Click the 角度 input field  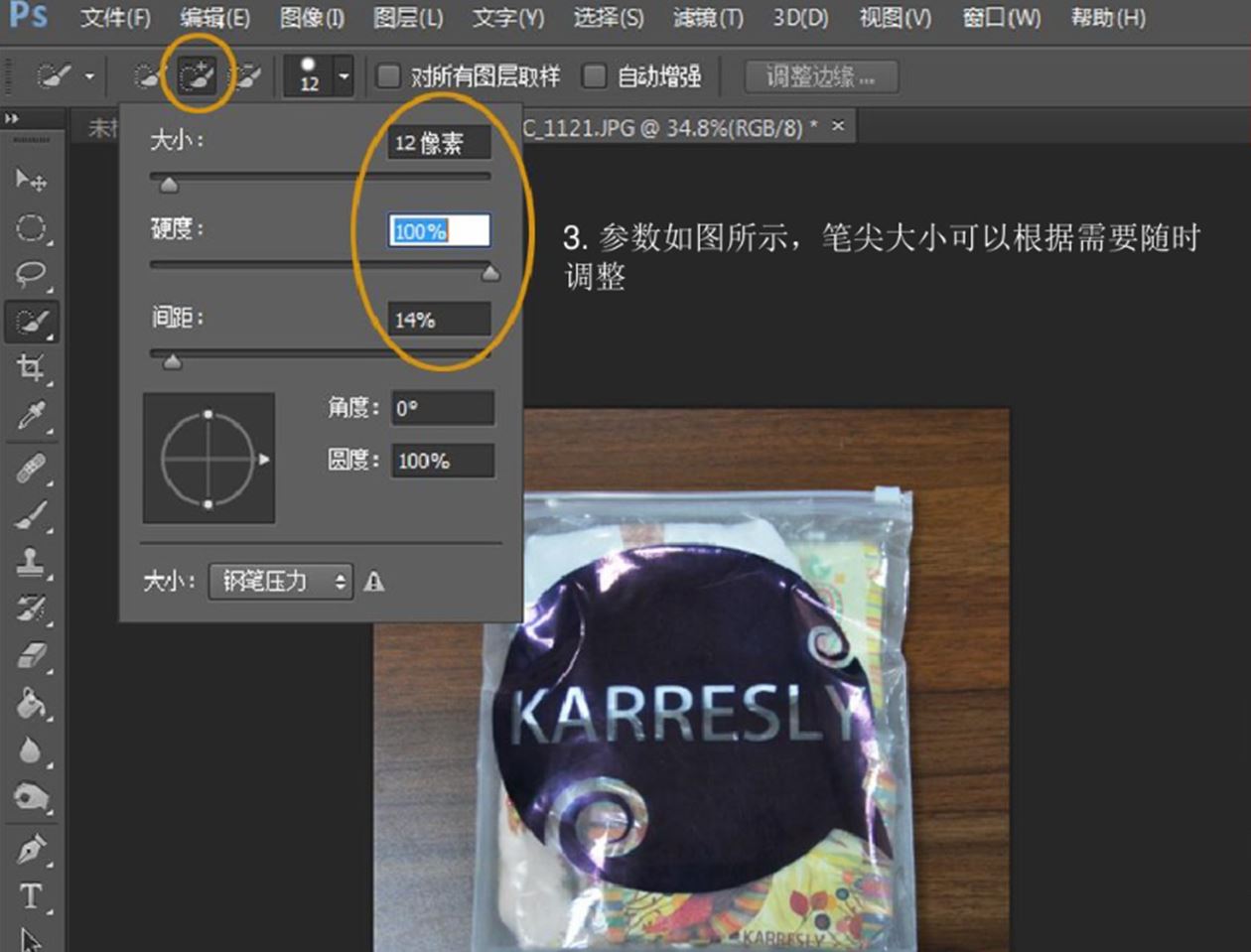(x=442, y=408)
